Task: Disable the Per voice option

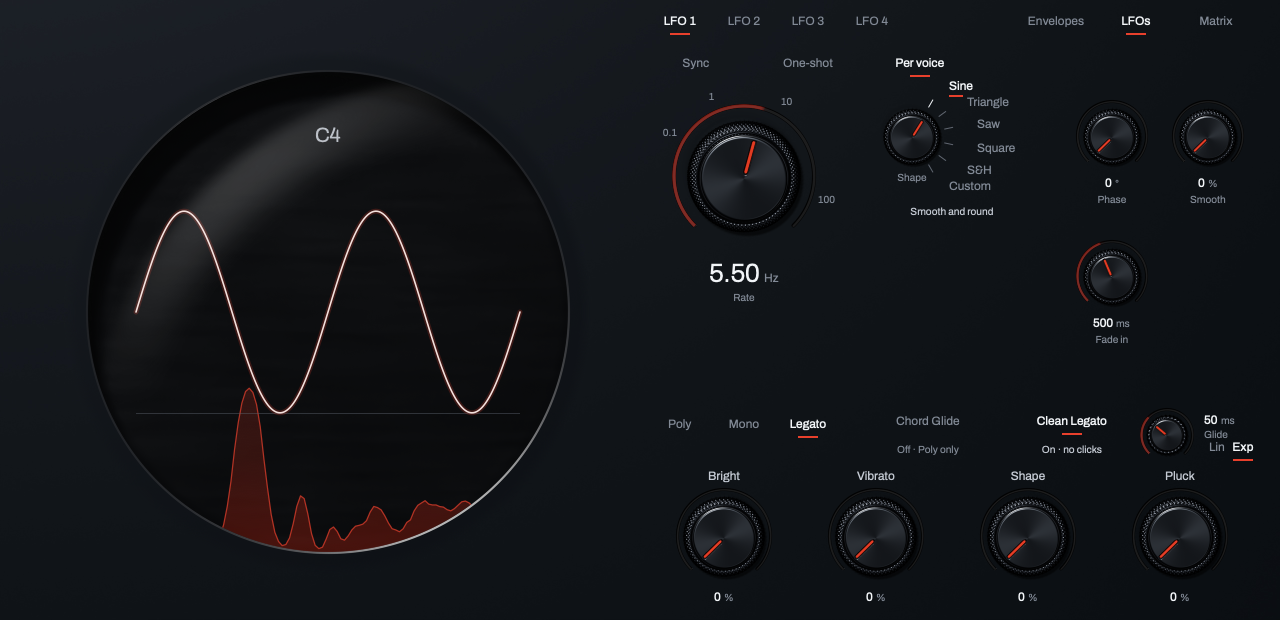Action: 920,63
